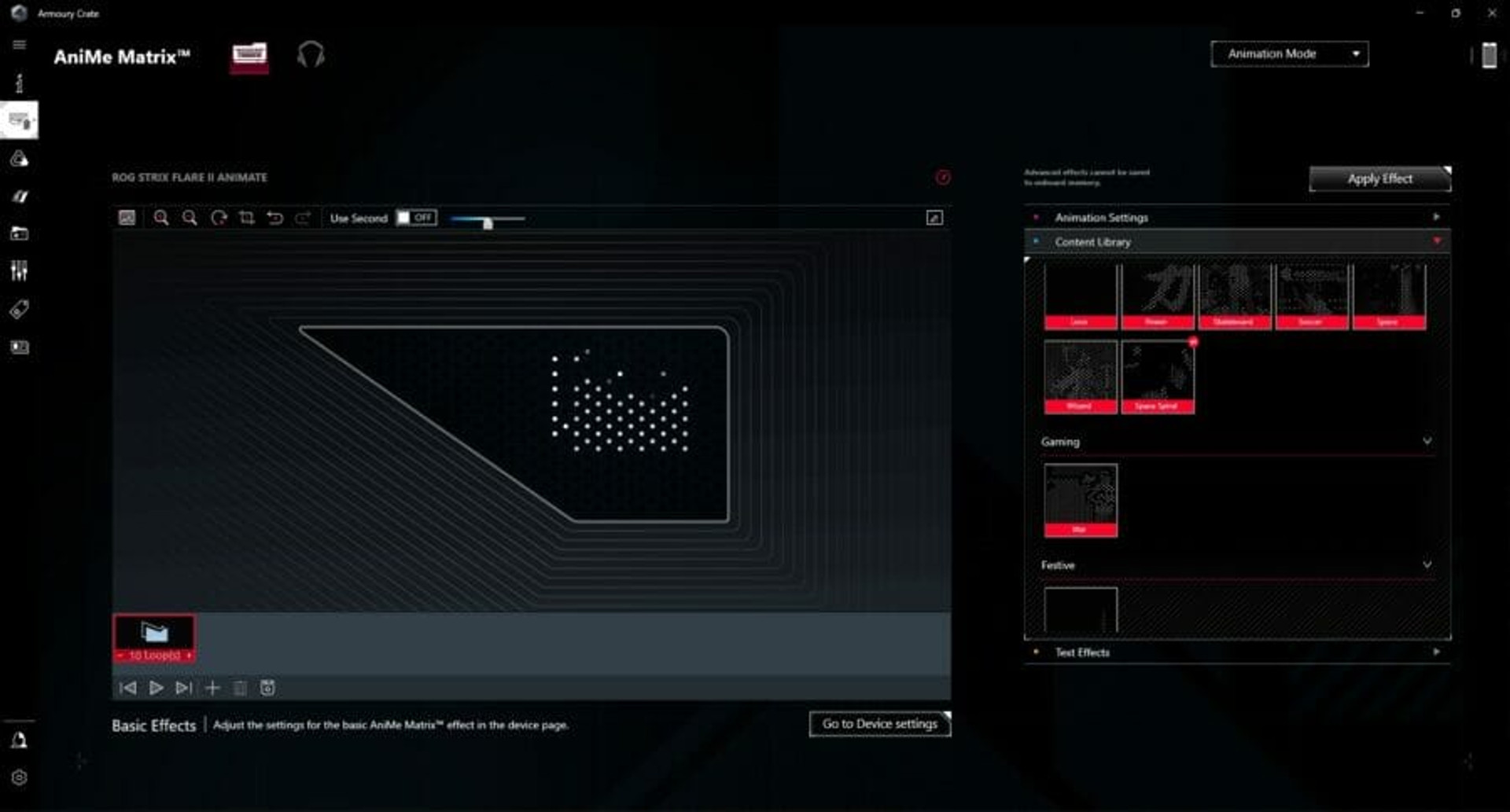Select the Love animation thumbnail
The height and width of the screenshot is (812, 1510).
pyautogui.click(x=1081, y=296)
